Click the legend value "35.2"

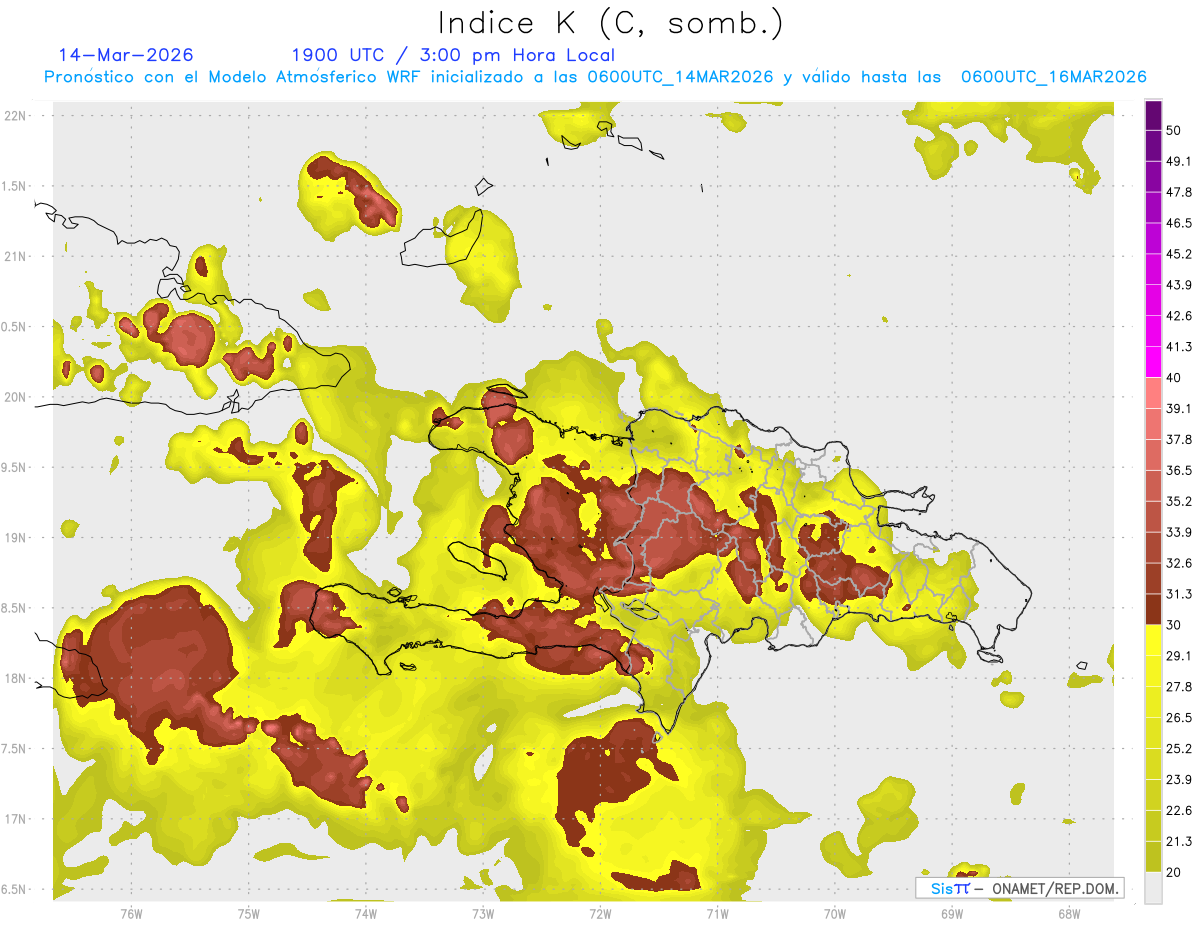1179,501
